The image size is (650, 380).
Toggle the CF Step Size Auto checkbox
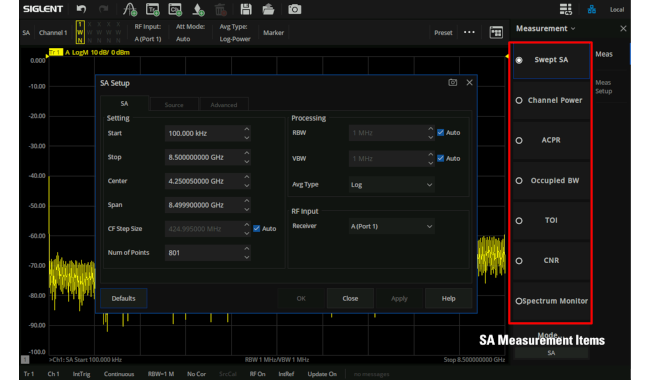tap(257, 229)
